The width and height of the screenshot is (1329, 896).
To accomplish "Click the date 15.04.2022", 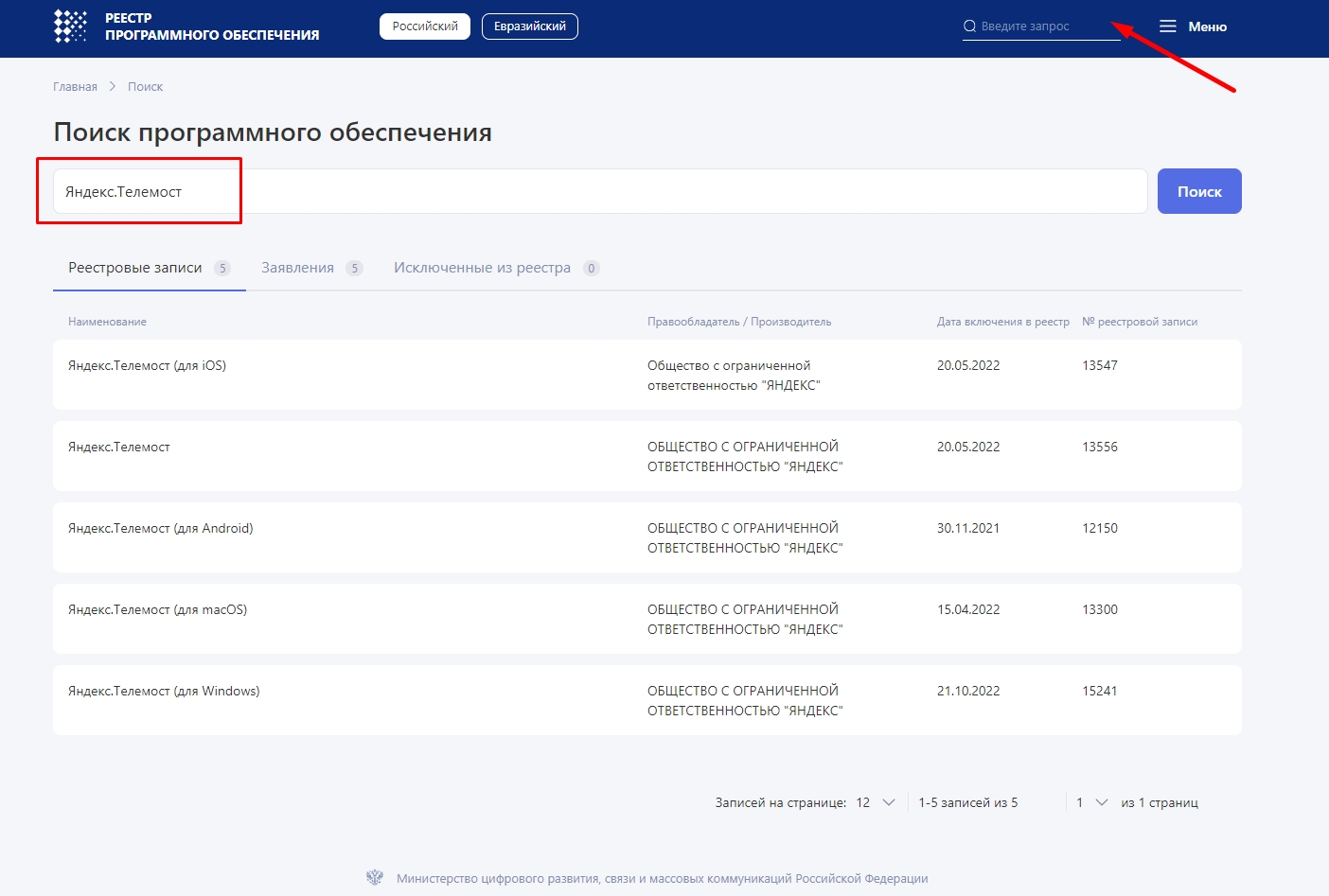I will 968,609.
